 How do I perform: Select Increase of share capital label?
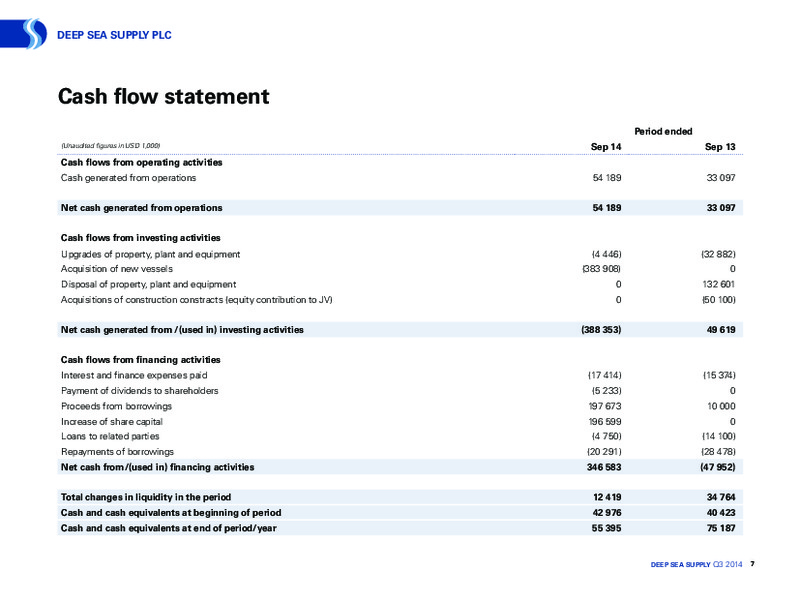[112, 421]
